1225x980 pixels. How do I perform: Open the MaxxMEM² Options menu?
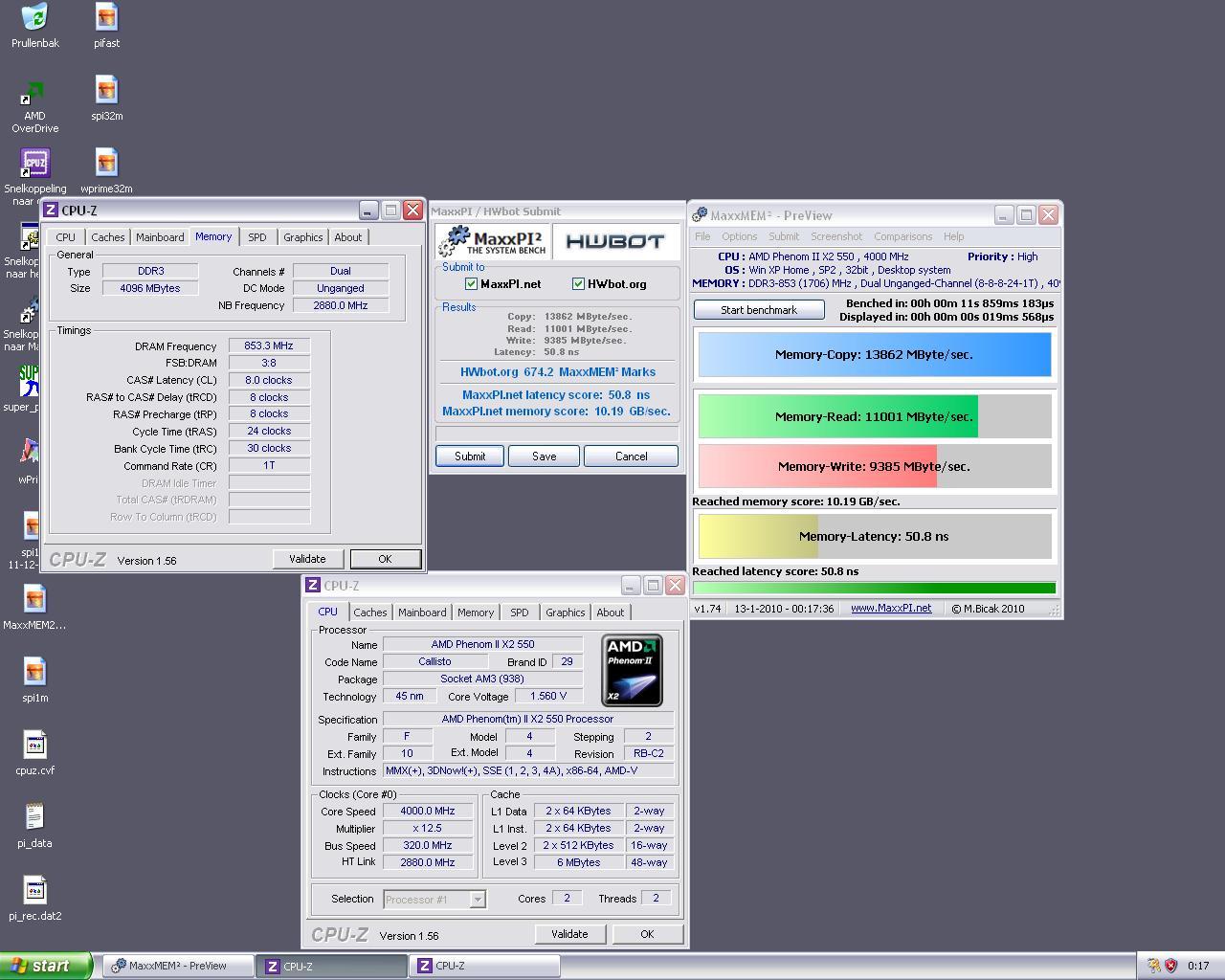[x=739, y=236]
